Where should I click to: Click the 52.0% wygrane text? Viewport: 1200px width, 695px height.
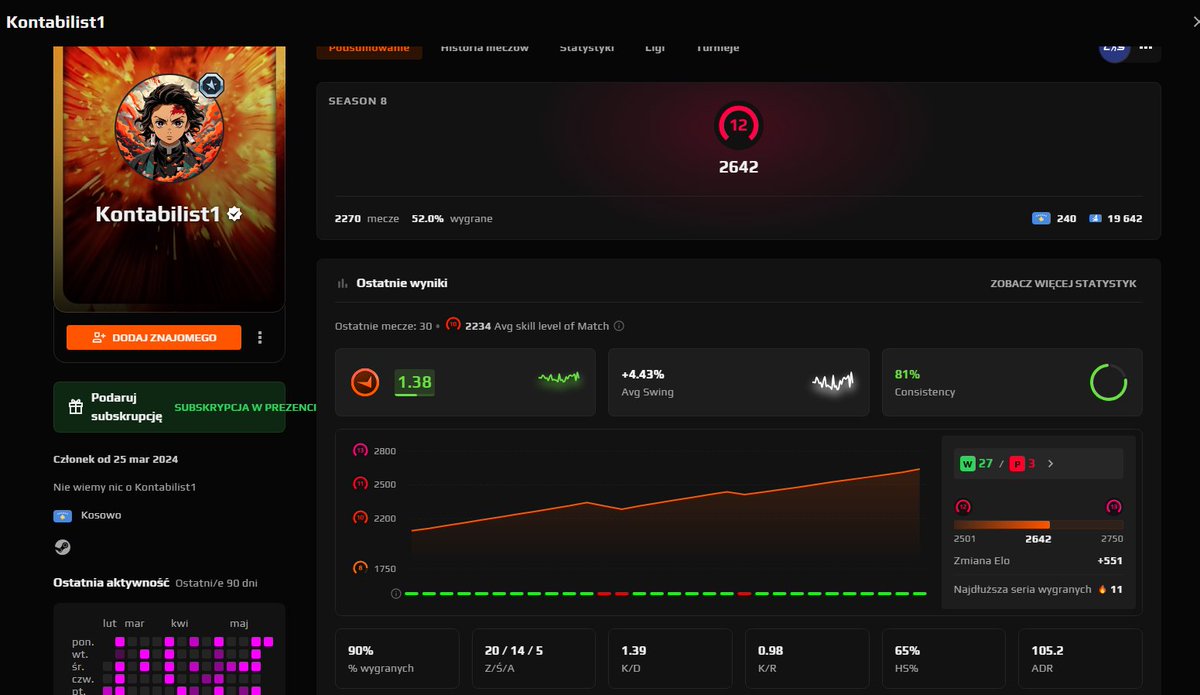click(x=452, y=218)
